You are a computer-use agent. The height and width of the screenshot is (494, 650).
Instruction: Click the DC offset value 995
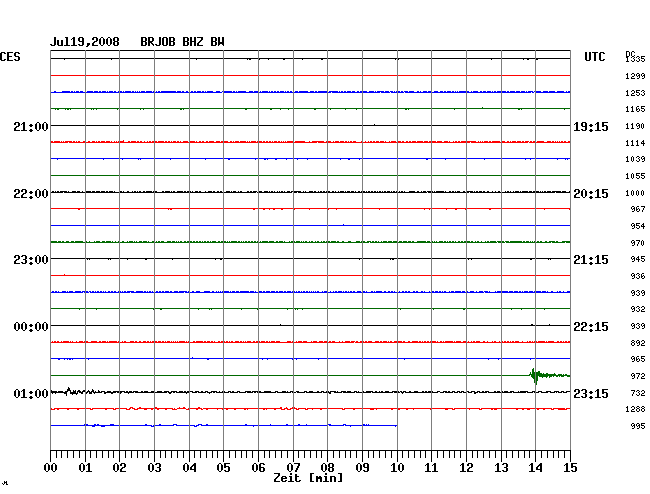pyautogui.click(x=638, y=426)
